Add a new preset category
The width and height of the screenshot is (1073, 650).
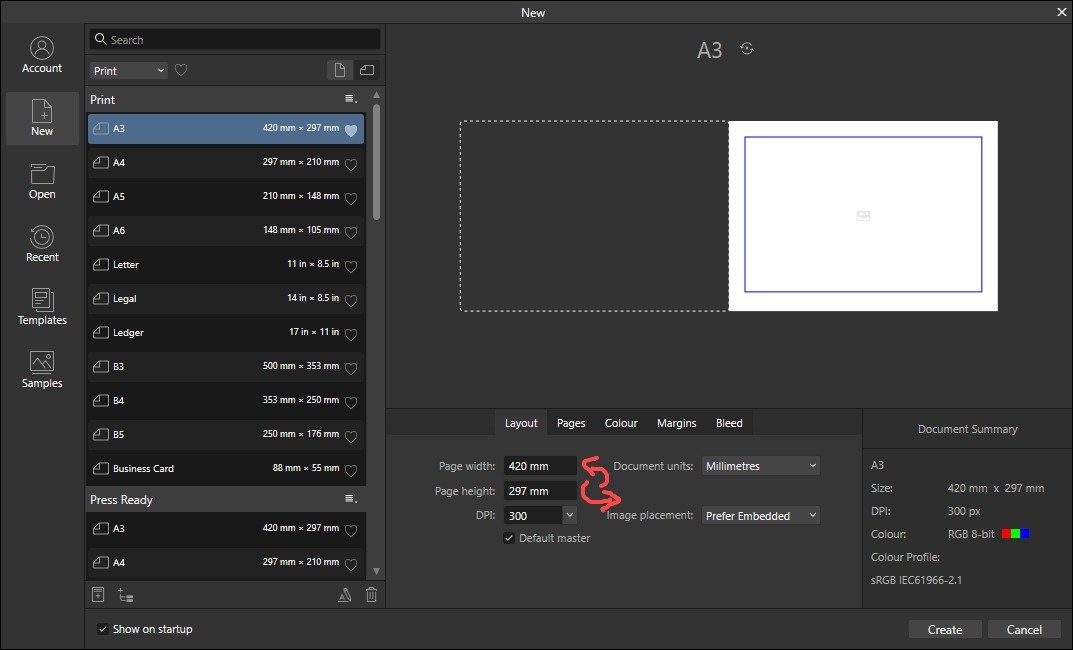[123, 594]
